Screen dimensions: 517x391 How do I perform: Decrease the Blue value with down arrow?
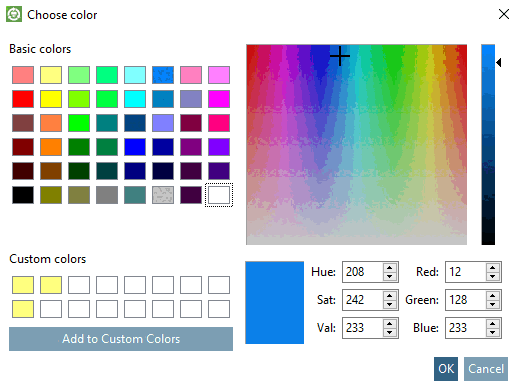point(492,332)
